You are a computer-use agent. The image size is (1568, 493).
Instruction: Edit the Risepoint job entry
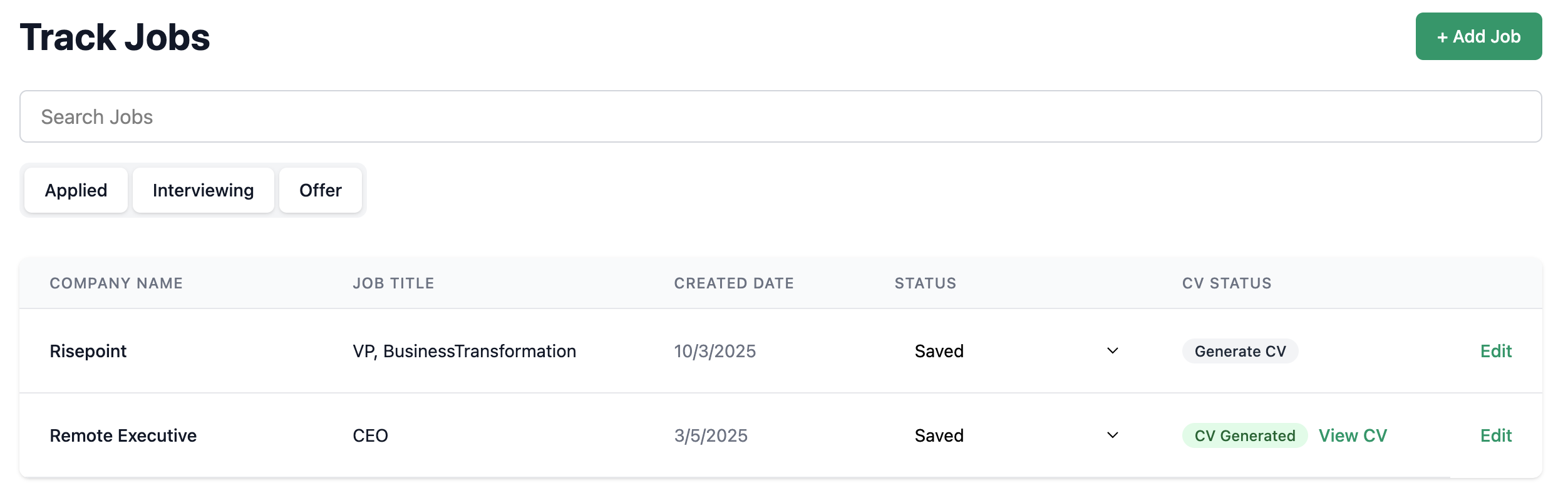tap(1495, 351)
